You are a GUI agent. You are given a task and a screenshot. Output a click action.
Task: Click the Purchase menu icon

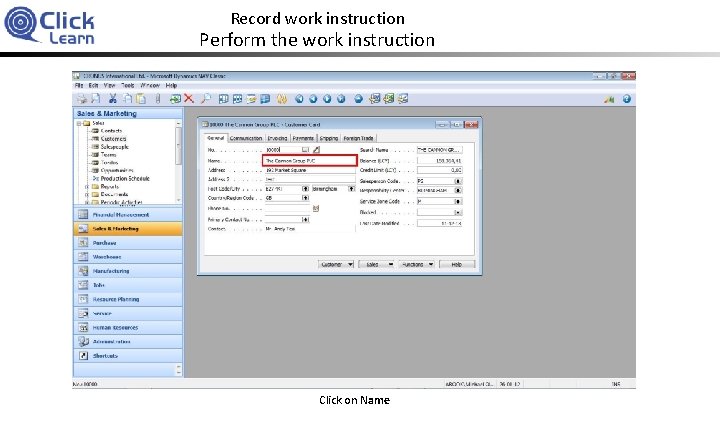pos(83,243)
